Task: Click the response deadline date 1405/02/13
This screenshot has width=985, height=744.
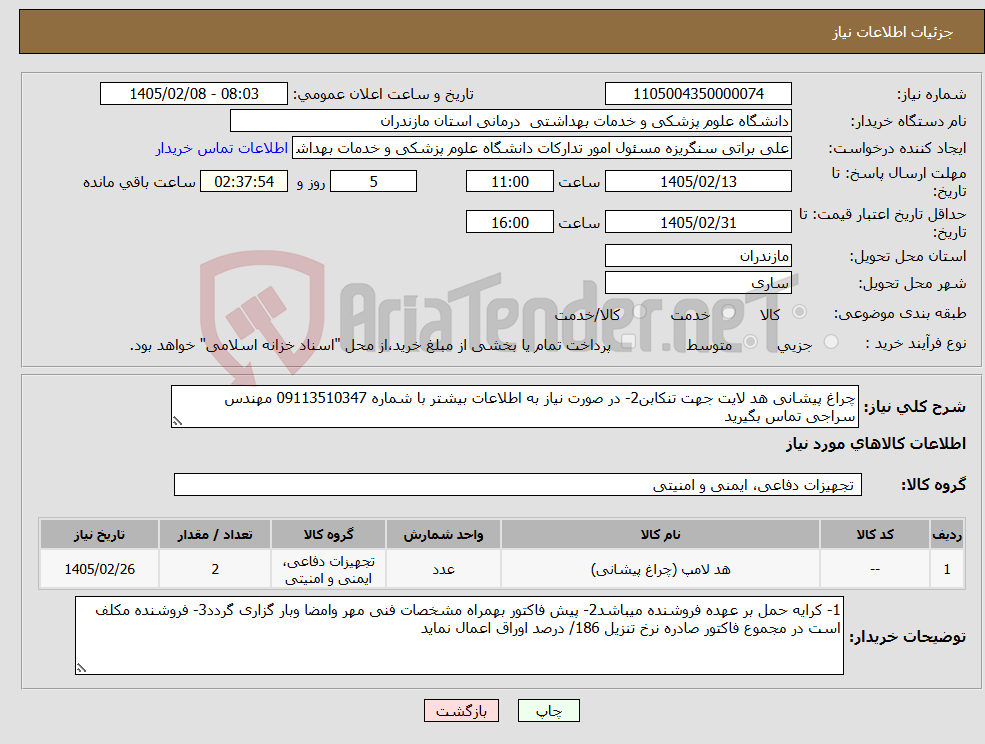Action: point(698,182)
